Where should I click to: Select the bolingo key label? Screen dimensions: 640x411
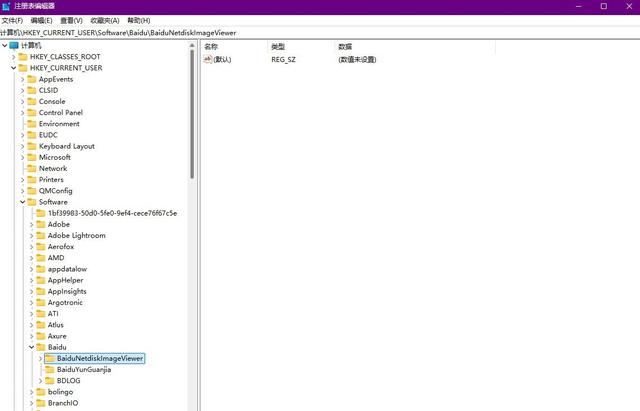point(60,392)
